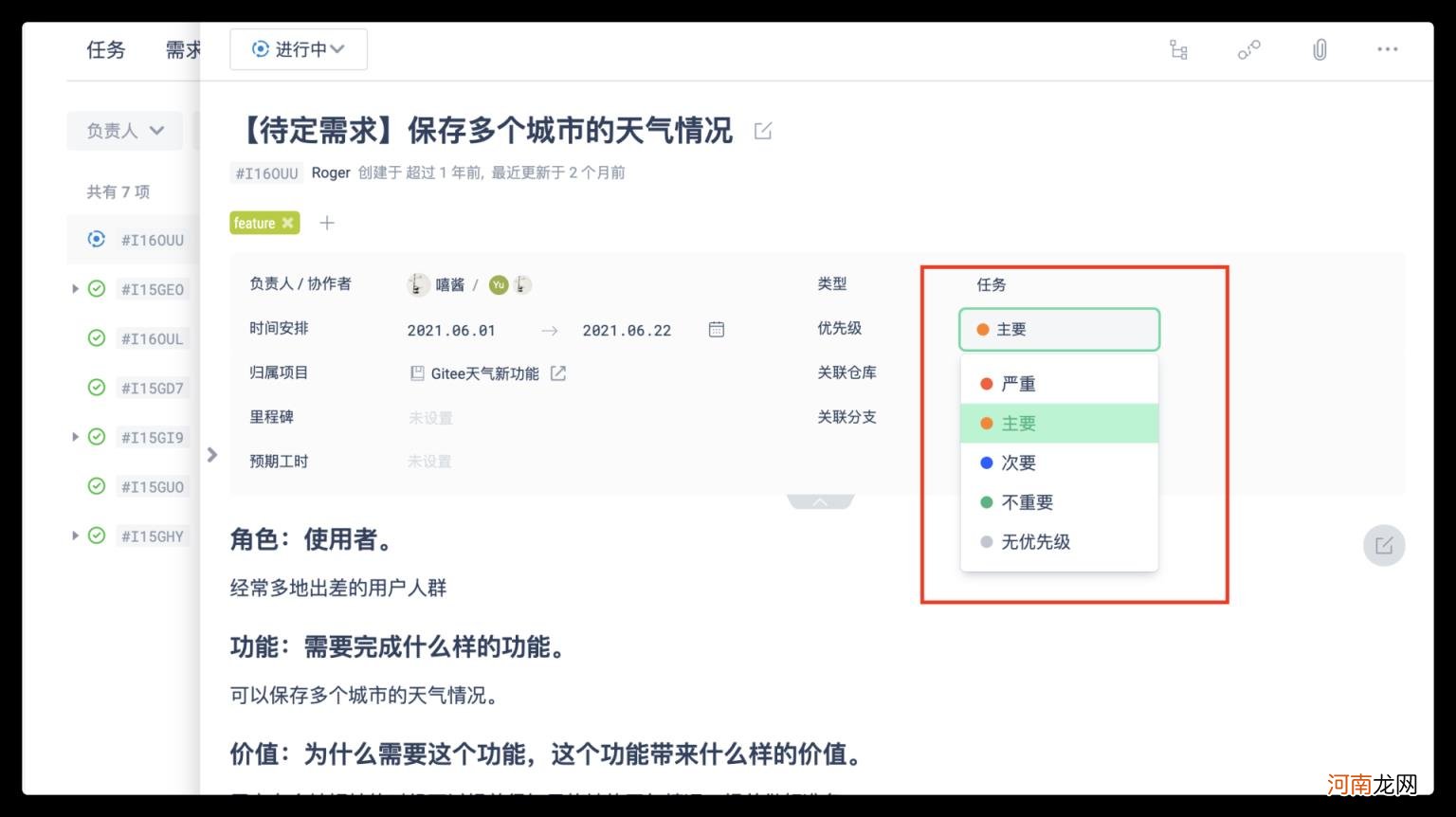
Task: Click the 任务 type value
Action: 992,284
